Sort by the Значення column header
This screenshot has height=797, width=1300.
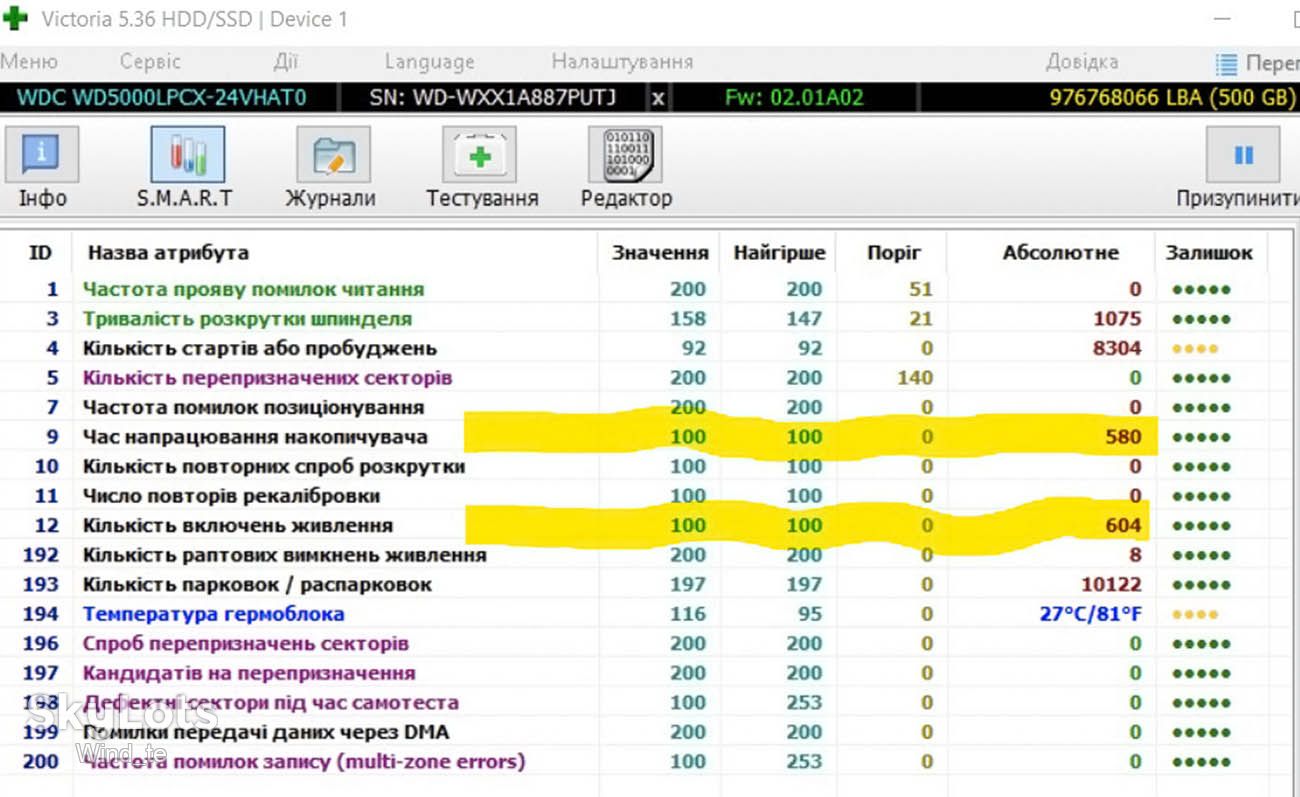tap(660, 253)
